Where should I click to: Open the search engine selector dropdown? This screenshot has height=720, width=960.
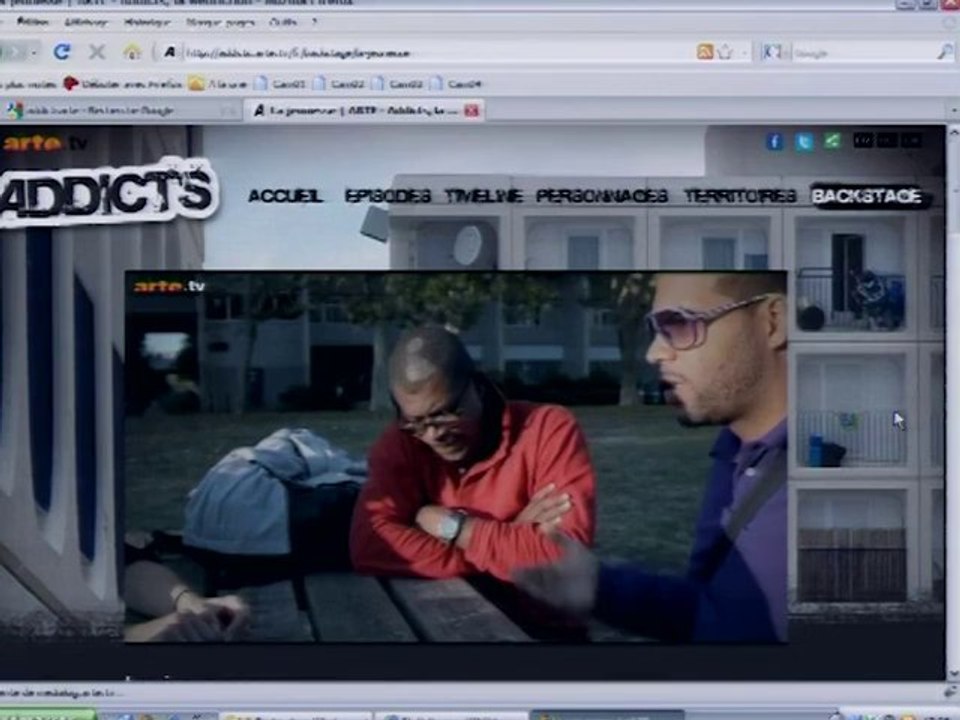773,53
